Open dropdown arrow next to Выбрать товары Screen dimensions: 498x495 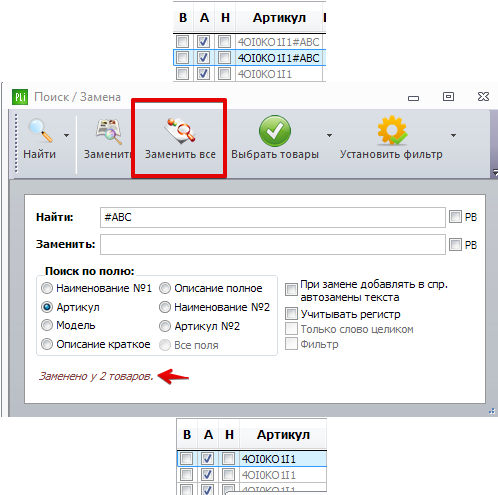pyautogui.click(x=329, y=135)
